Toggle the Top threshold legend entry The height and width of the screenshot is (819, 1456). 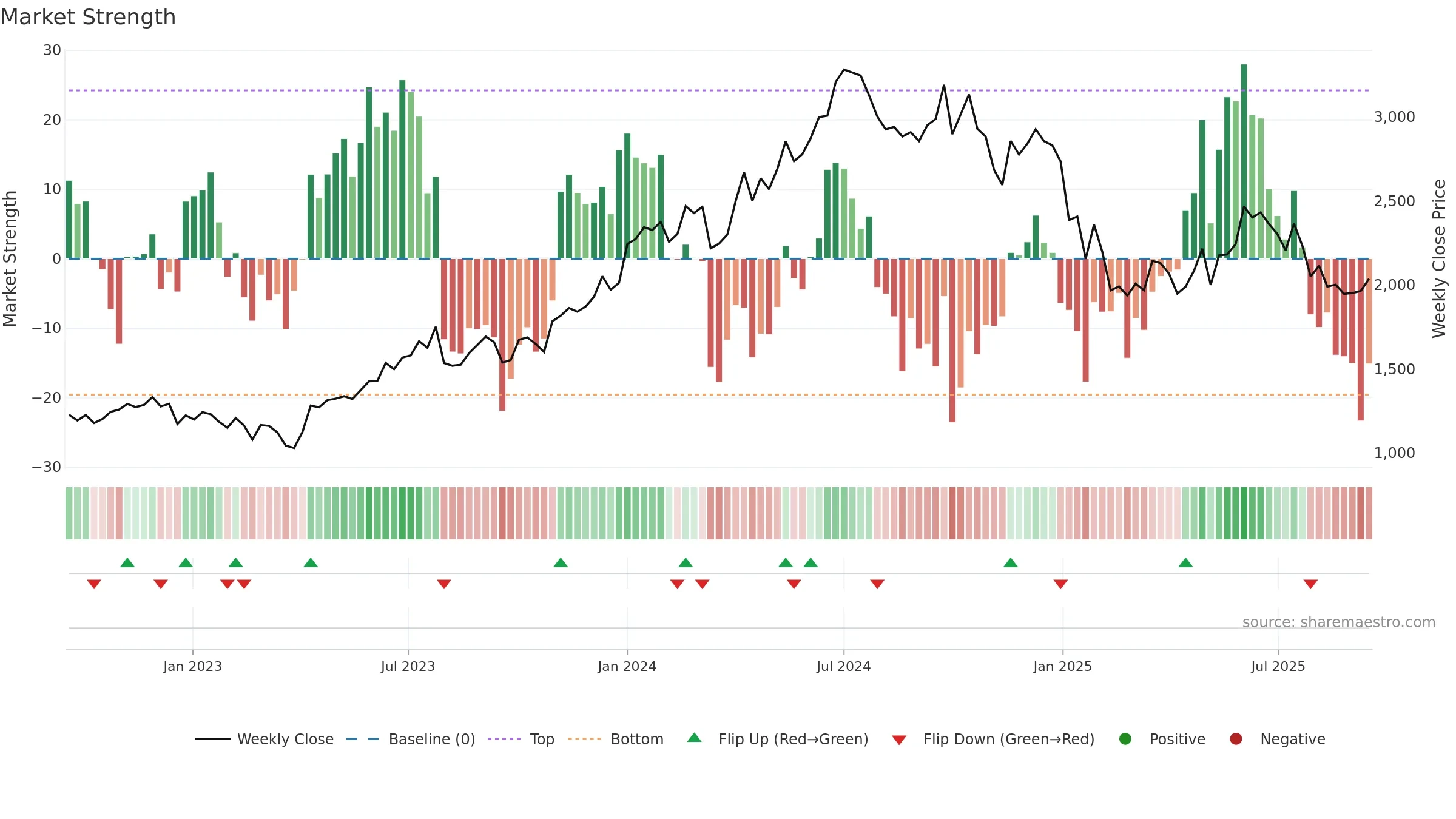tap(521, 739)
